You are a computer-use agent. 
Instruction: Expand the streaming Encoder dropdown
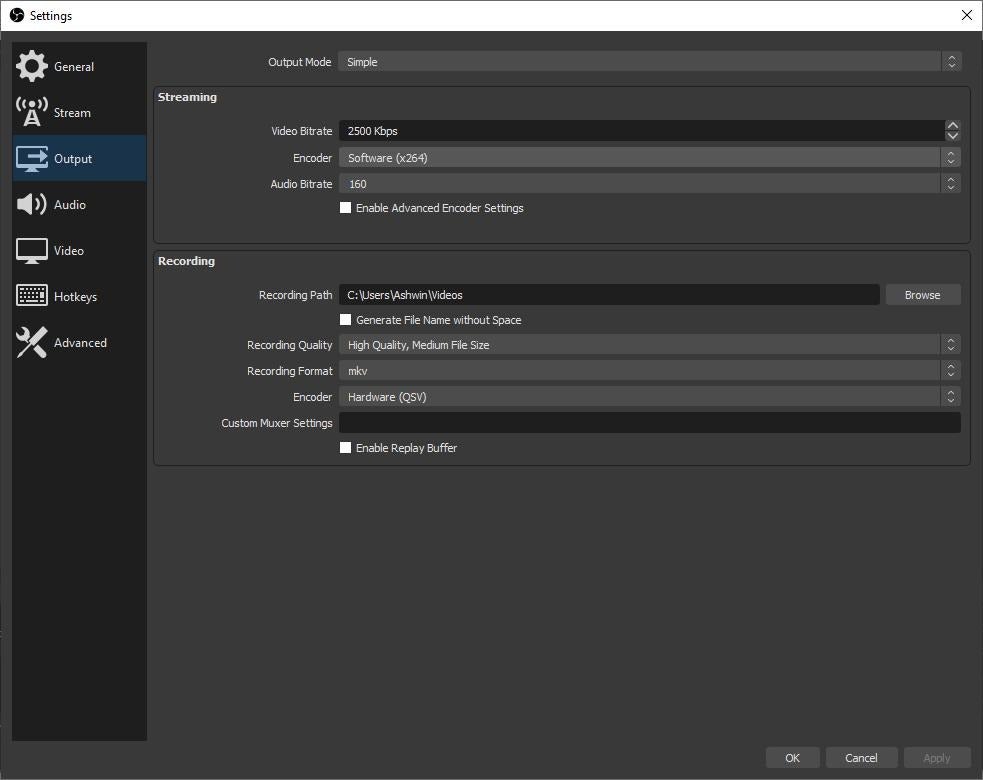pos(649,158)
